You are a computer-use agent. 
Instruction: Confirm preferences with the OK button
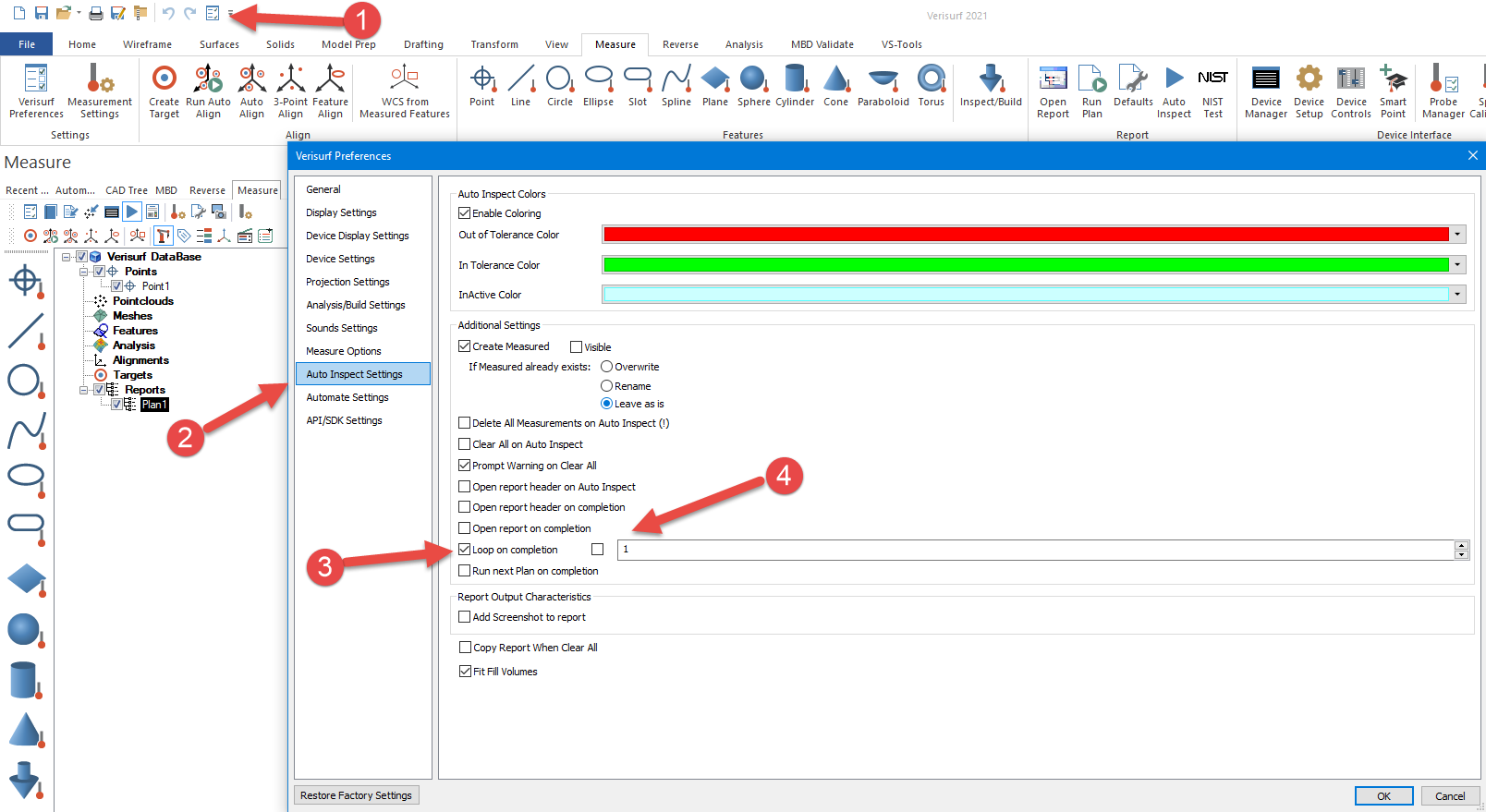click(x=1383, y=796)
